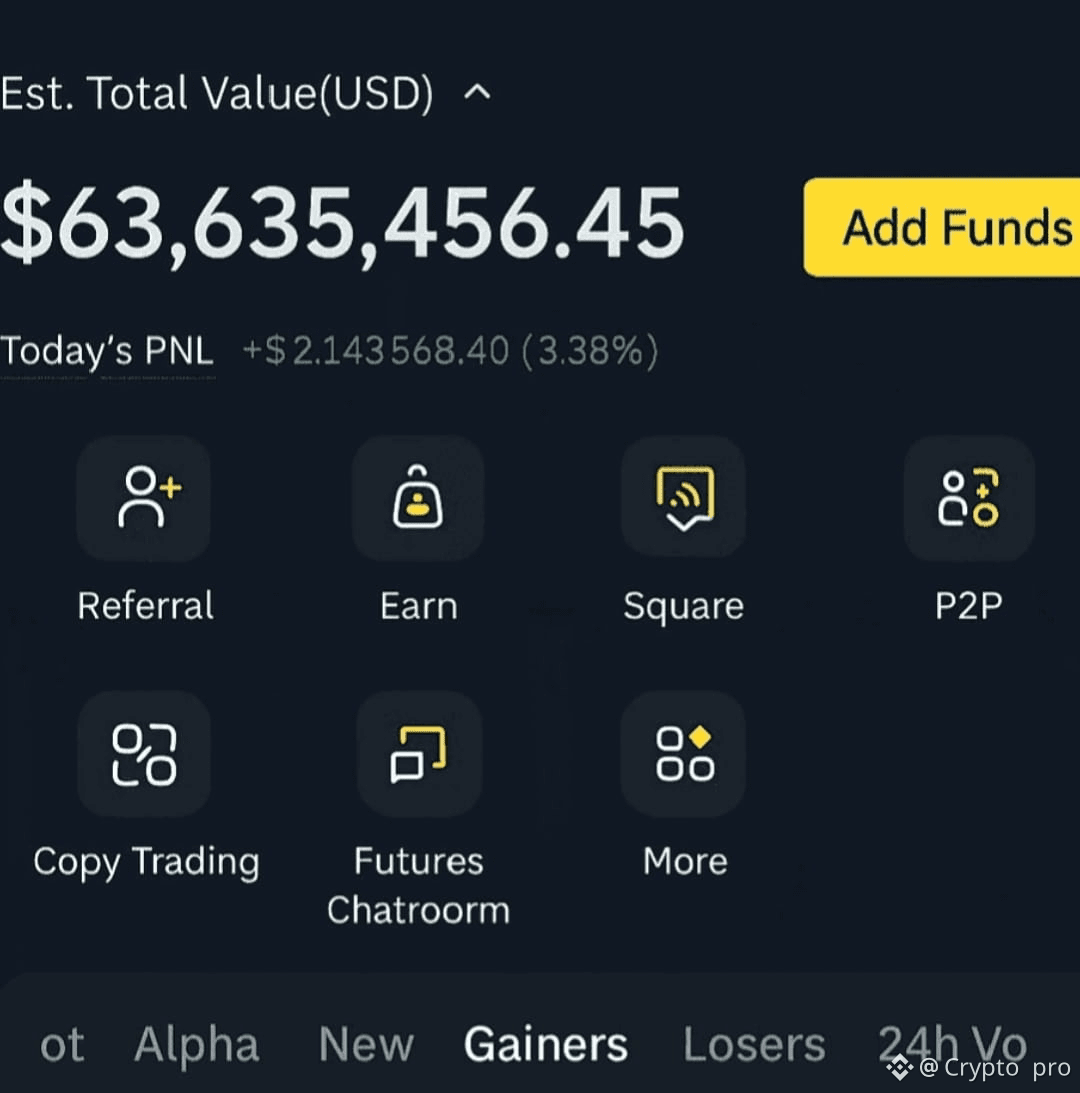Screen dimensions: 1080x1093
Task: Open the Referral icon
Action: (144, 498)
